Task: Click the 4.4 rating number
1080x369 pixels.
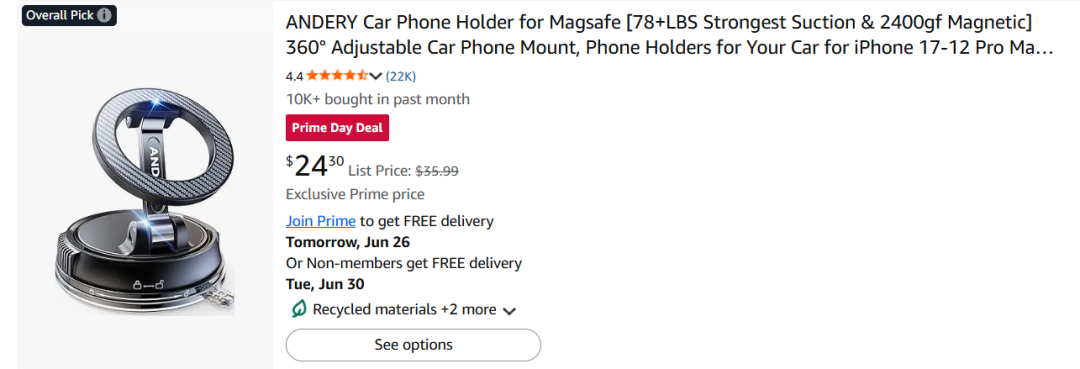Action: (294, 76)
